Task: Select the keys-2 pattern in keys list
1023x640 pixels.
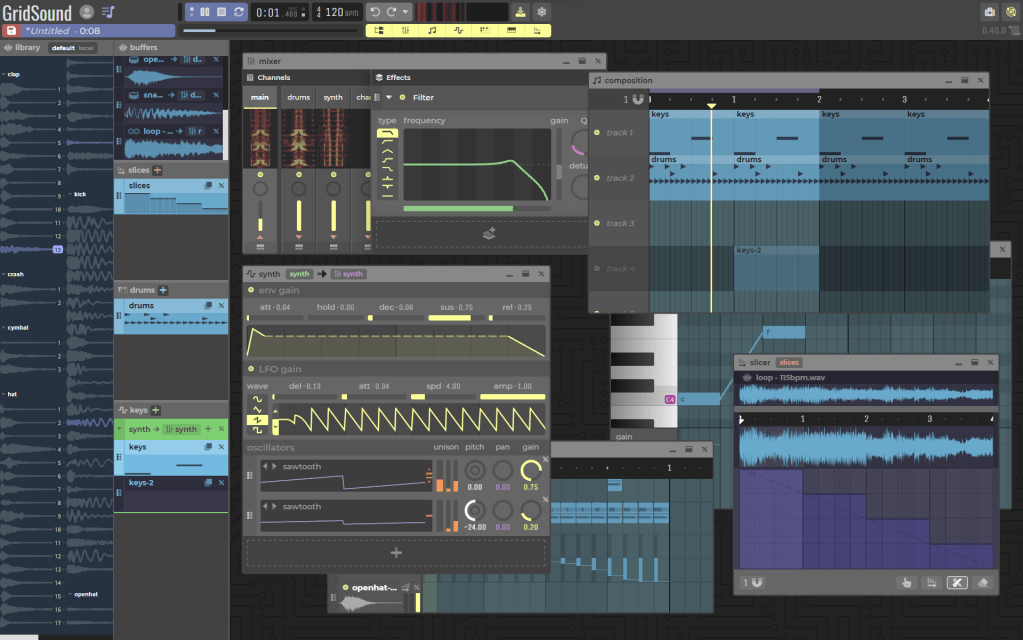Action: [139, 483]
